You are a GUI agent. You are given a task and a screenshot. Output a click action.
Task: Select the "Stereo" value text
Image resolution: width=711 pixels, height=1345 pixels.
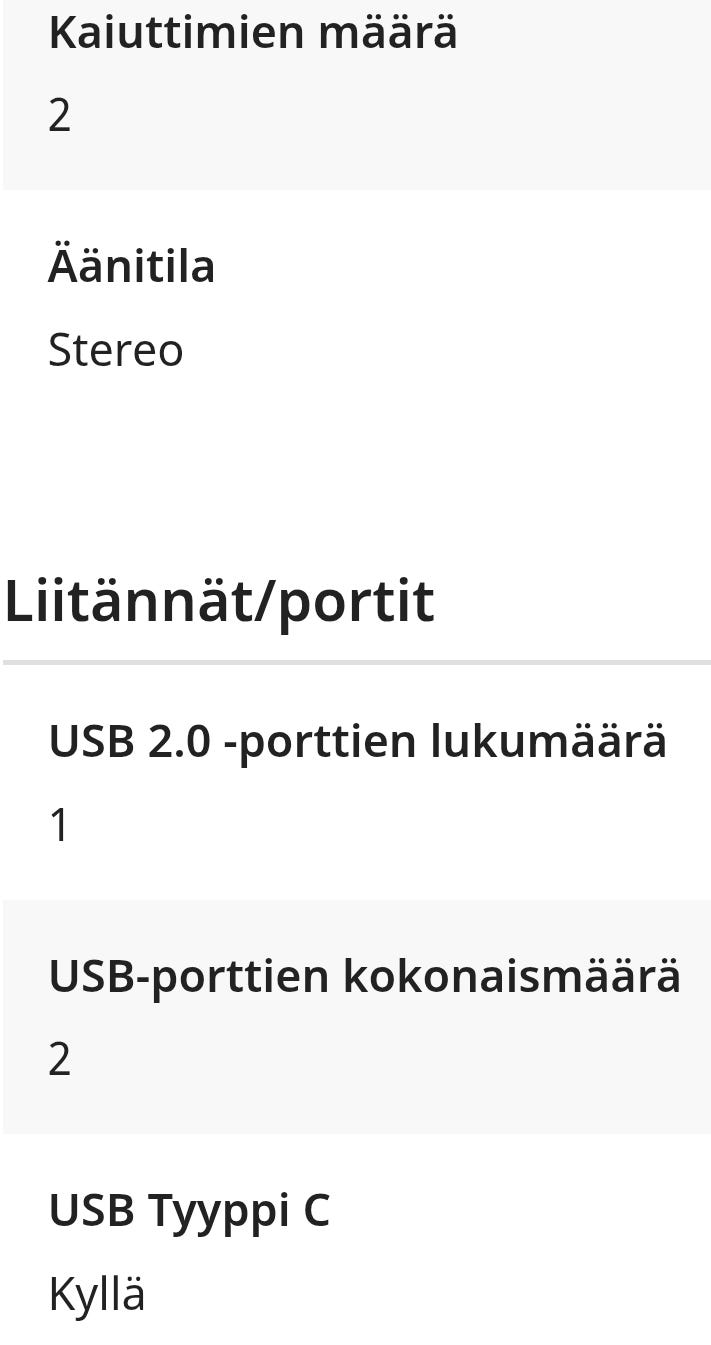coord(116,350)
